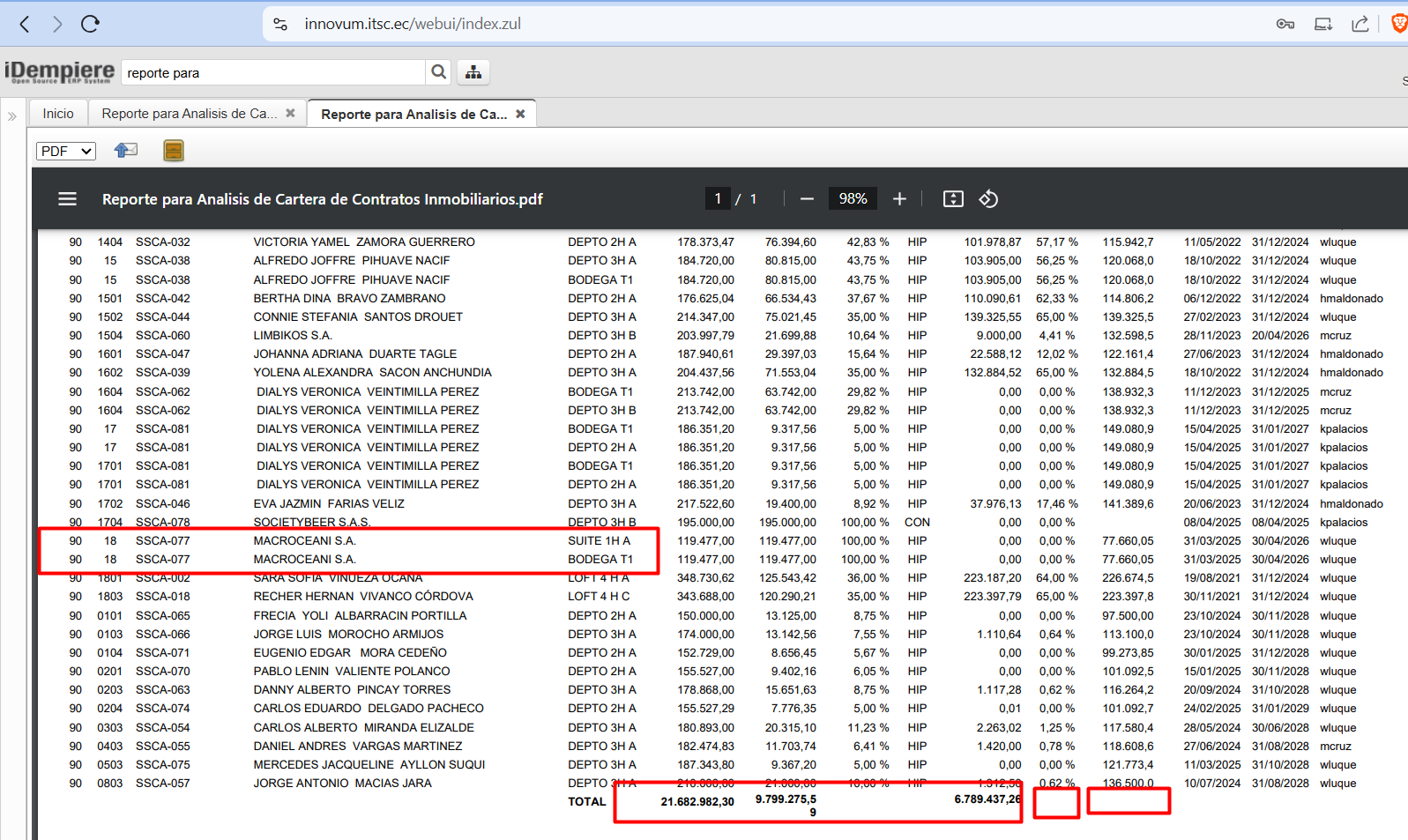
Task: Click the browser forward arrow
Action: (x=57, y=24)
